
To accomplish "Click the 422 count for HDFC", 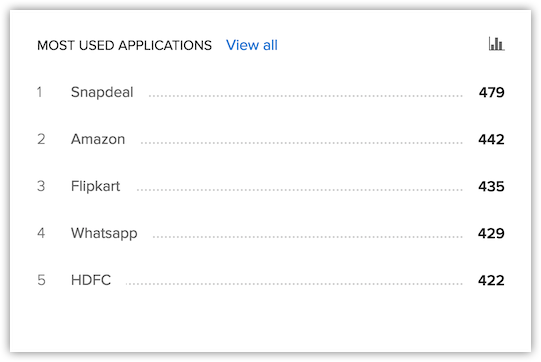I will [x=491, y=280].
